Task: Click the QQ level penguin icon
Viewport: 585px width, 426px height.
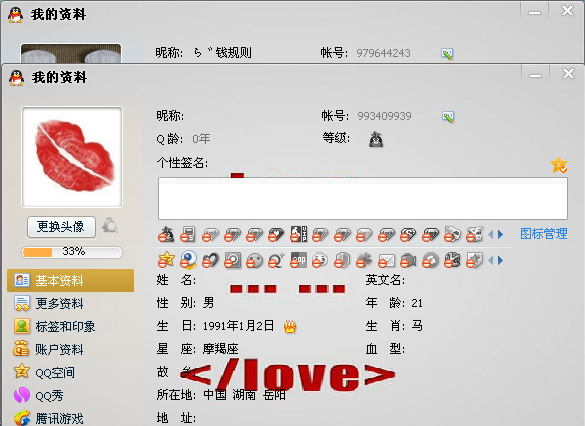Action: coord(376,140)
